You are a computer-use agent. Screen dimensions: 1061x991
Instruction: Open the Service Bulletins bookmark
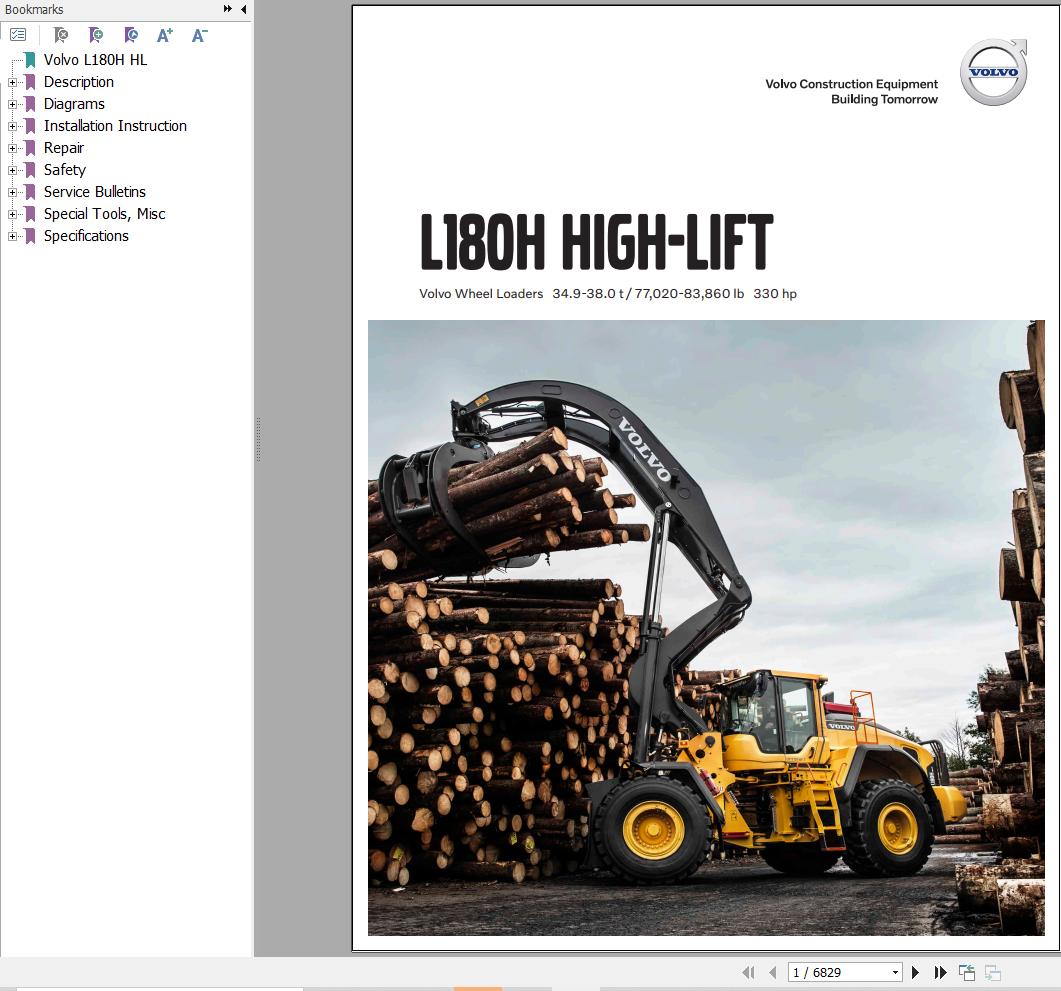pyautogui.click(x=95, y=191)
